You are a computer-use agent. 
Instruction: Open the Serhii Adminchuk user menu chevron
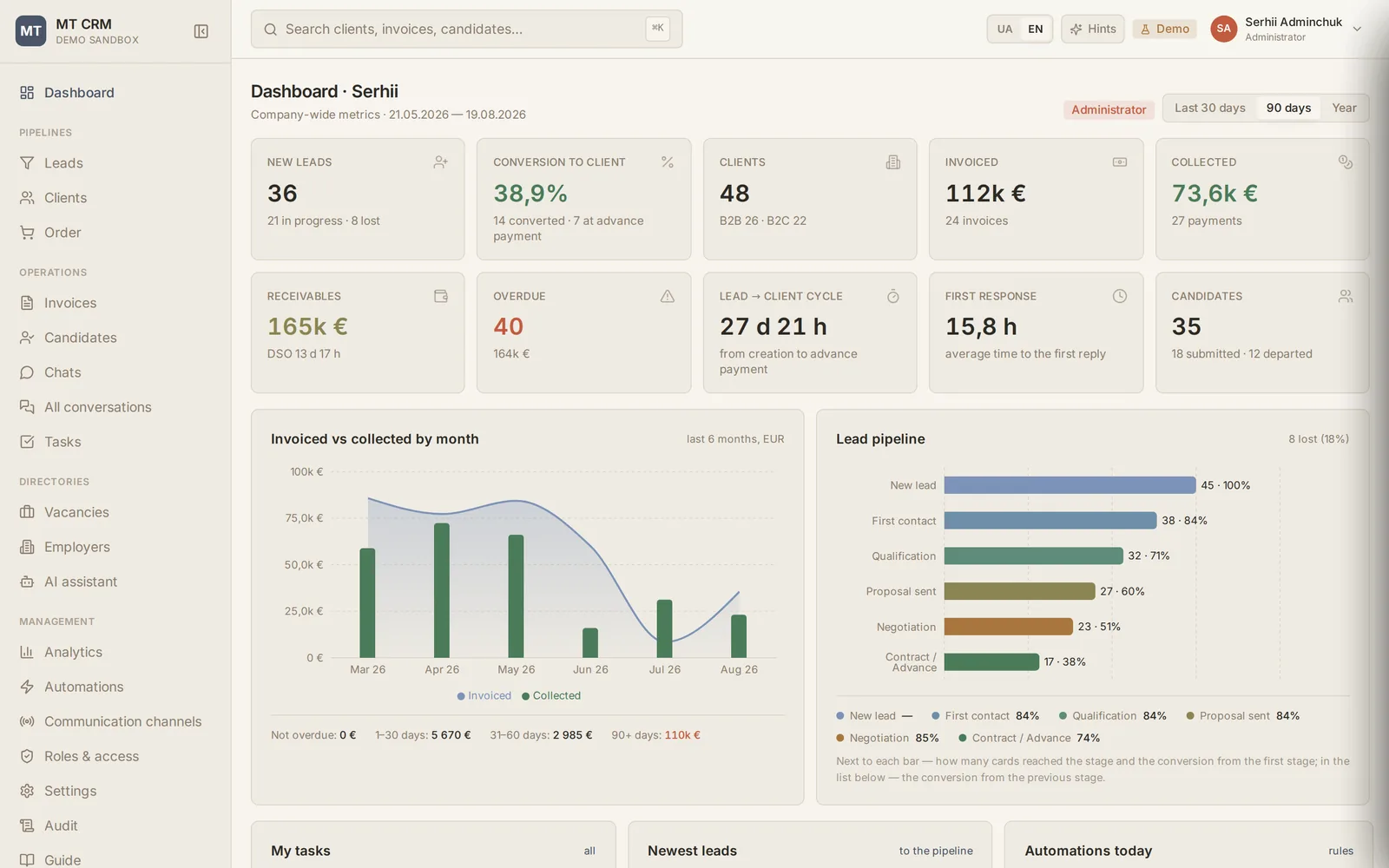[1358, 30]
